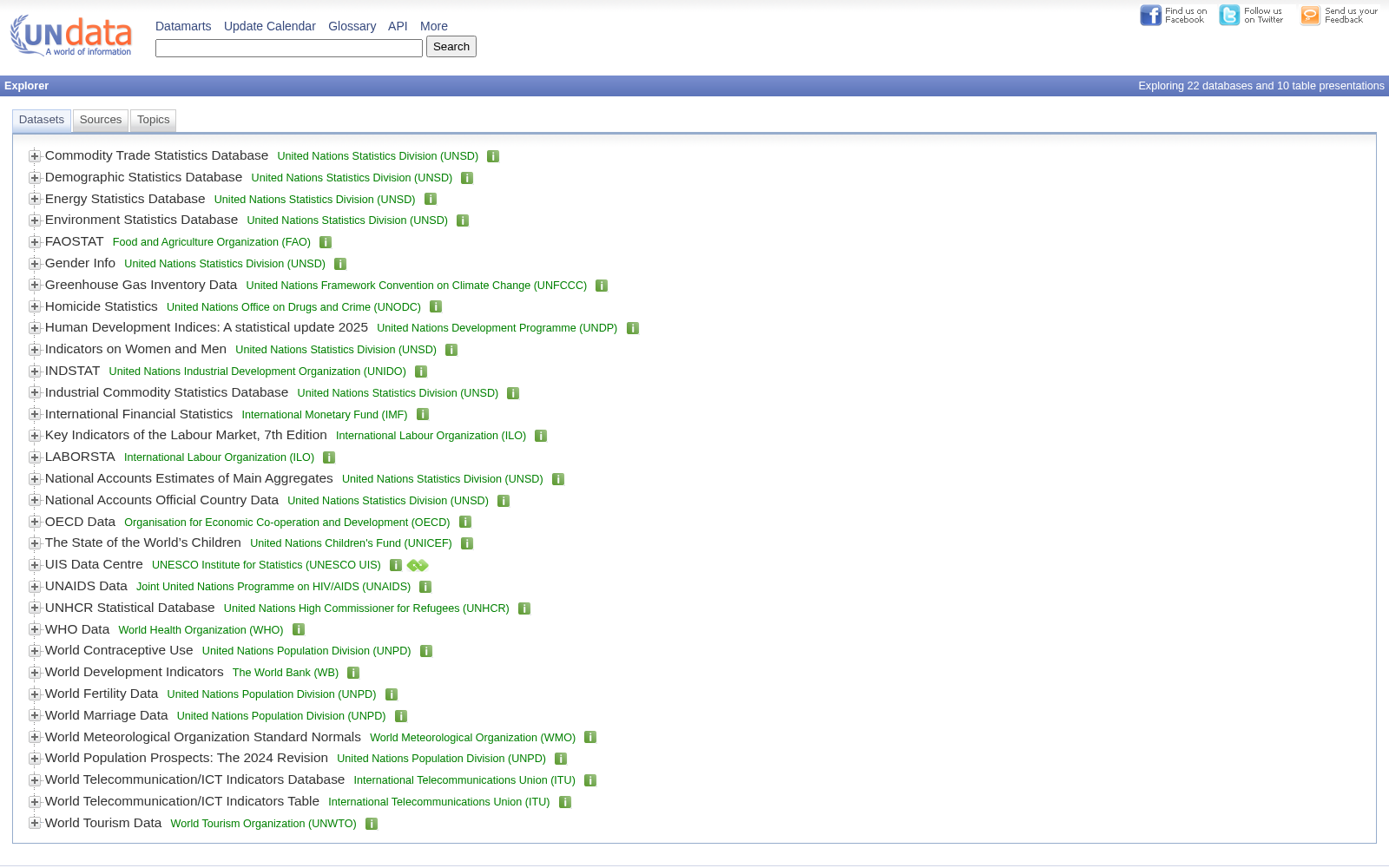The image size is (1389, 868).
Task: View info for Homicide Statistics
Action: pos(436,307)
